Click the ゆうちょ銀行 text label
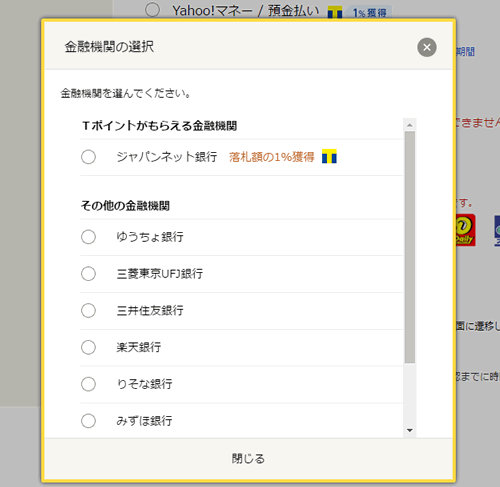This screenshot has height=487, width=500. [150, 237]
